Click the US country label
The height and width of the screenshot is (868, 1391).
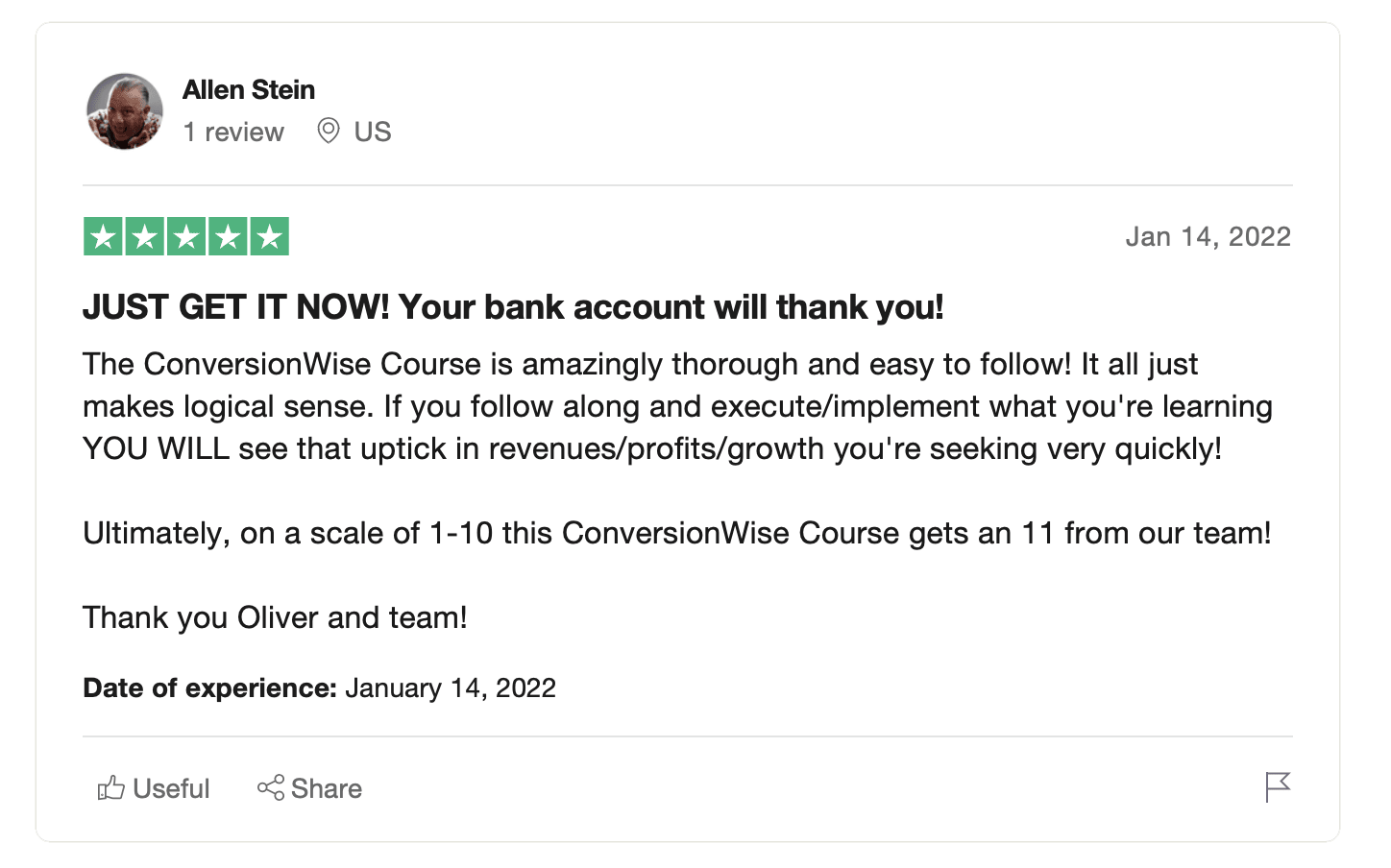[x=373, y=132]
